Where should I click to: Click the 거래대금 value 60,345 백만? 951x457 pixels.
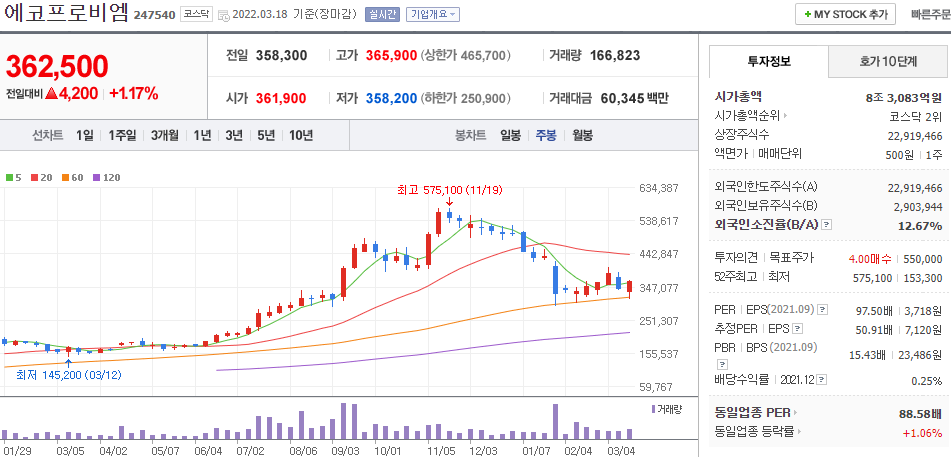[x=634, y=98]
